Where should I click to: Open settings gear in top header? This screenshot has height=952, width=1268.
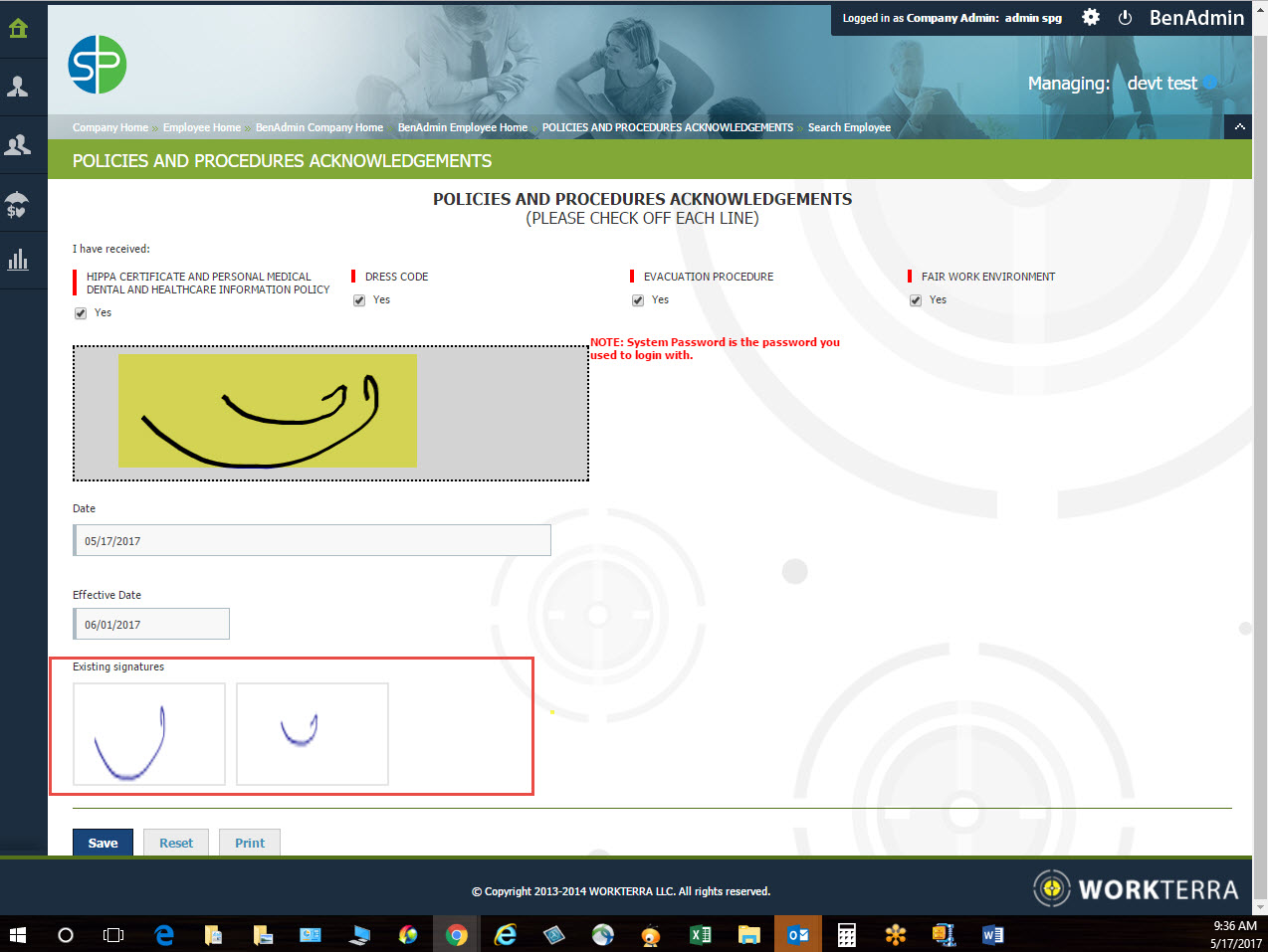[1091, 17]
